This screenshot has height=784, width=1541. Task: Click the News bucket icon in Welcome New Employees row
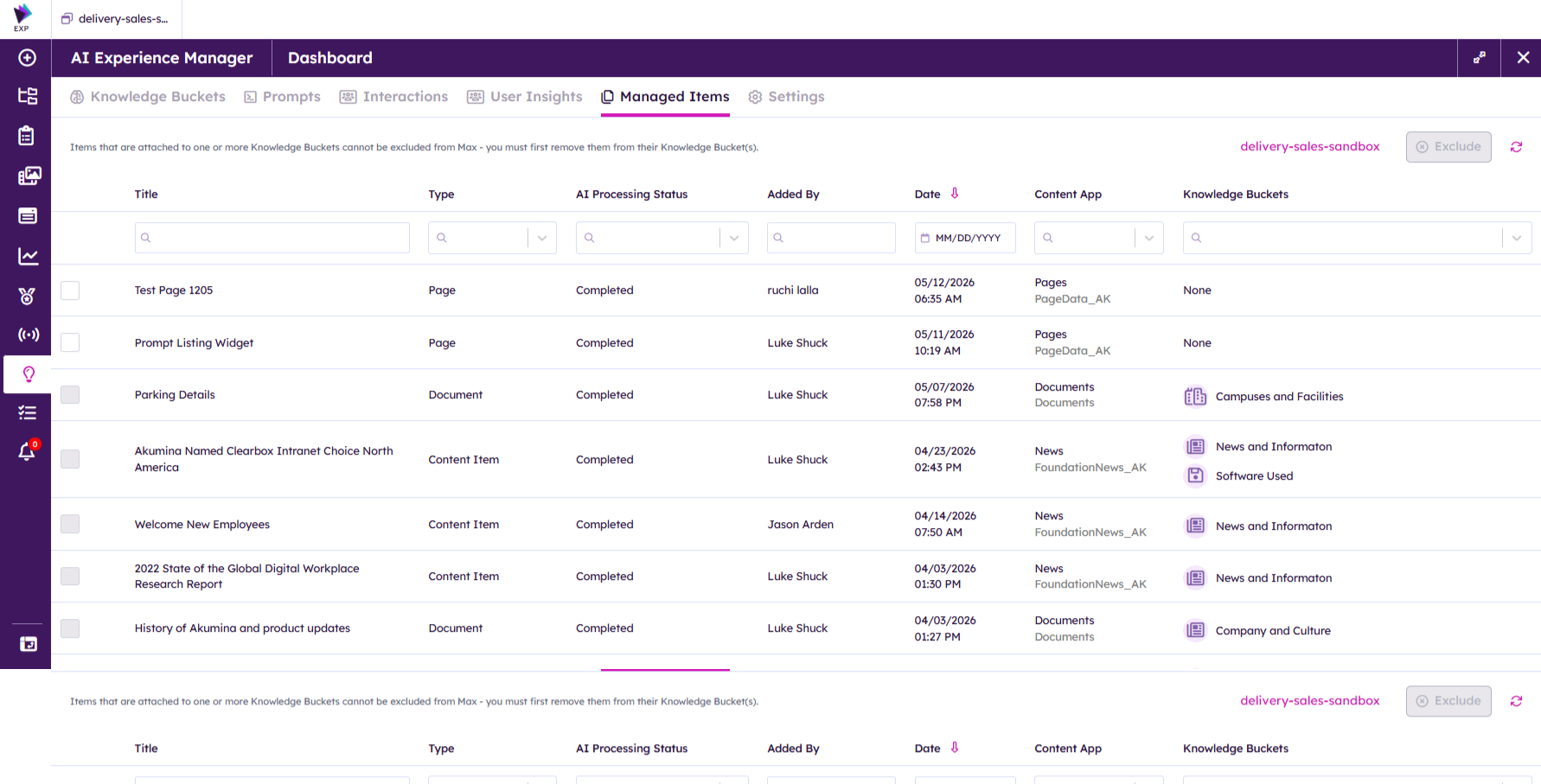1195,526
